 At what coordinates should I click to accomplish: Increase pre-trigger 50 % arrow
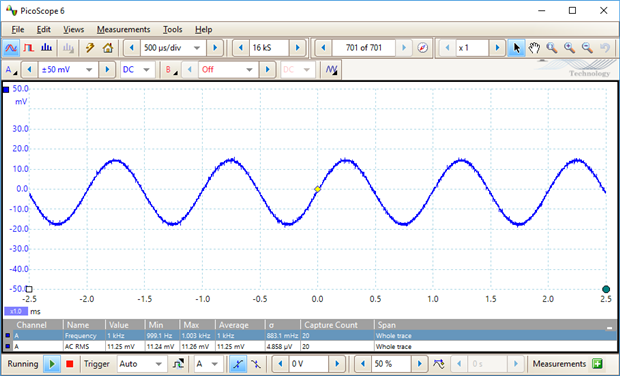click(x=420, y=364)
